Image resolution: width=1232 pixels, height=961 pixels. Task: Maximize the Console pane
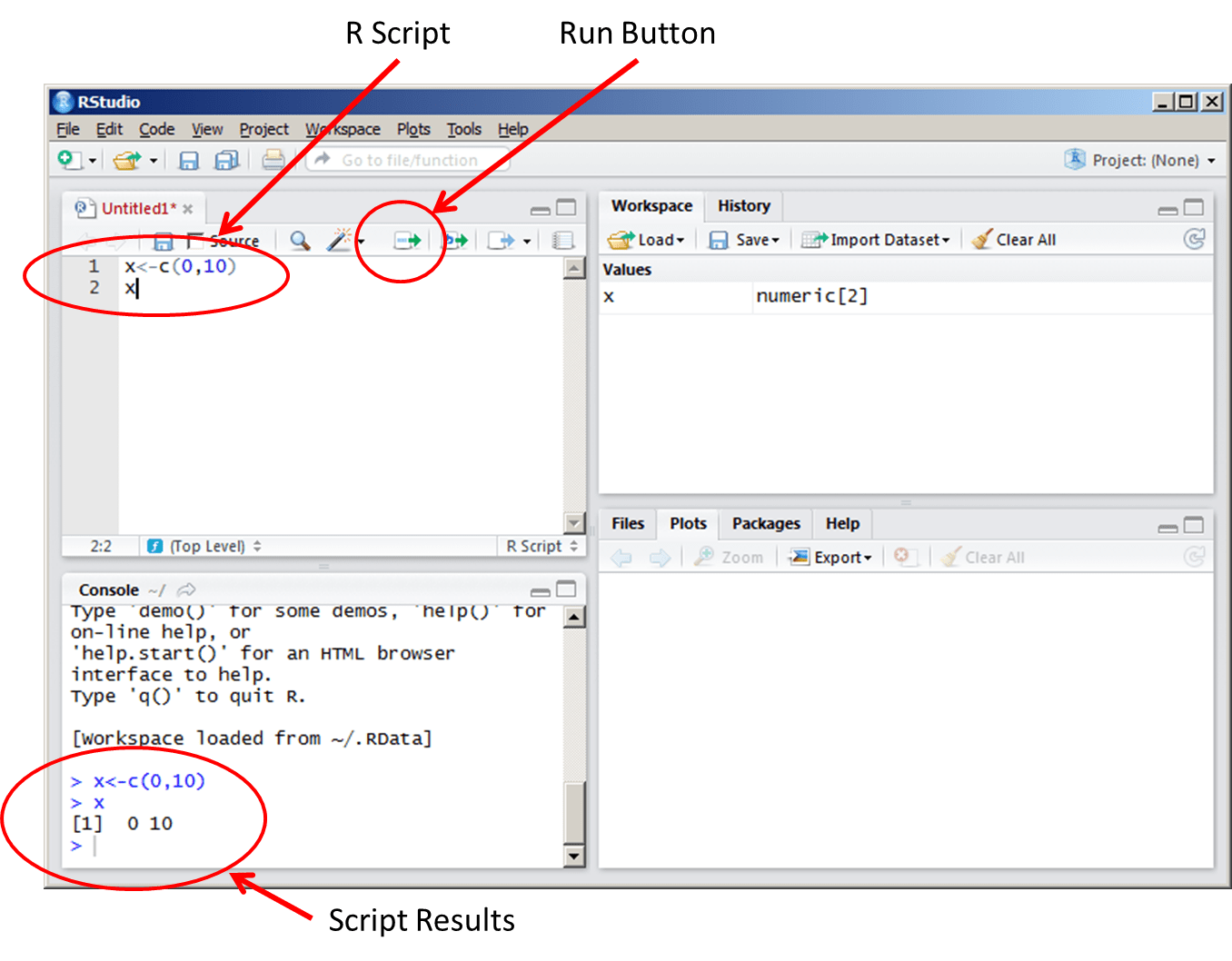click(566, 589)
